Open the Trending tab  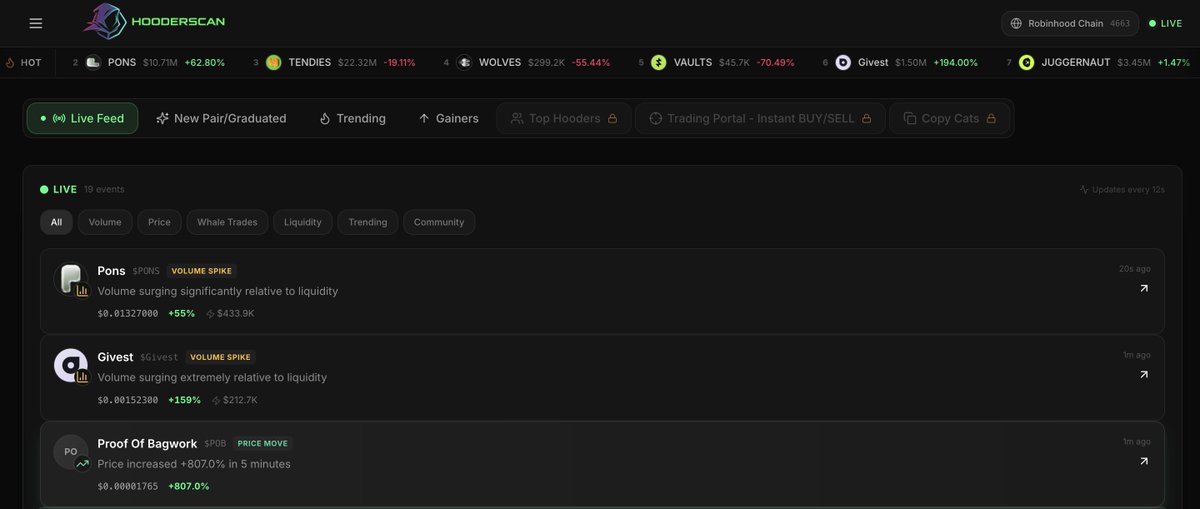(x=352, y=118)
